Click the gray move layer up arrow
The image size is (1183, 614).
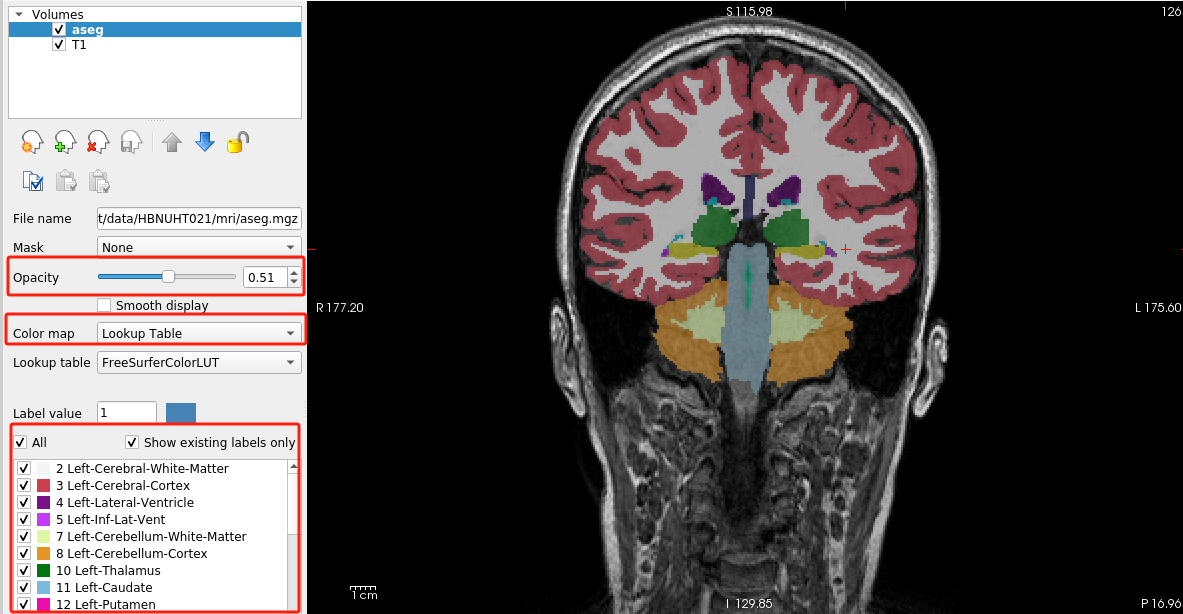pyautogui.click(x=172, y=142)
